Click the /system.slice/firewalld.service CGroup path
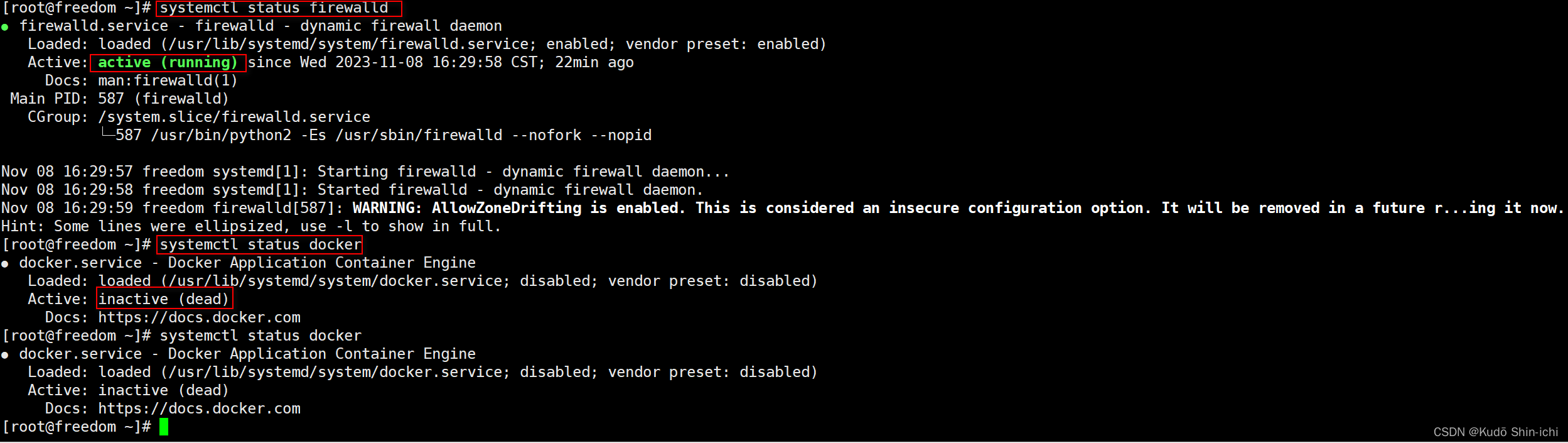Image resolution: width=1568 pixels, height=443 pixels. tap(234, 117)
